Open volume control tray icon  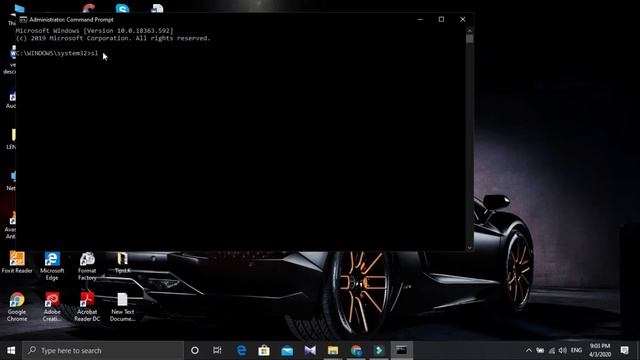562,350
